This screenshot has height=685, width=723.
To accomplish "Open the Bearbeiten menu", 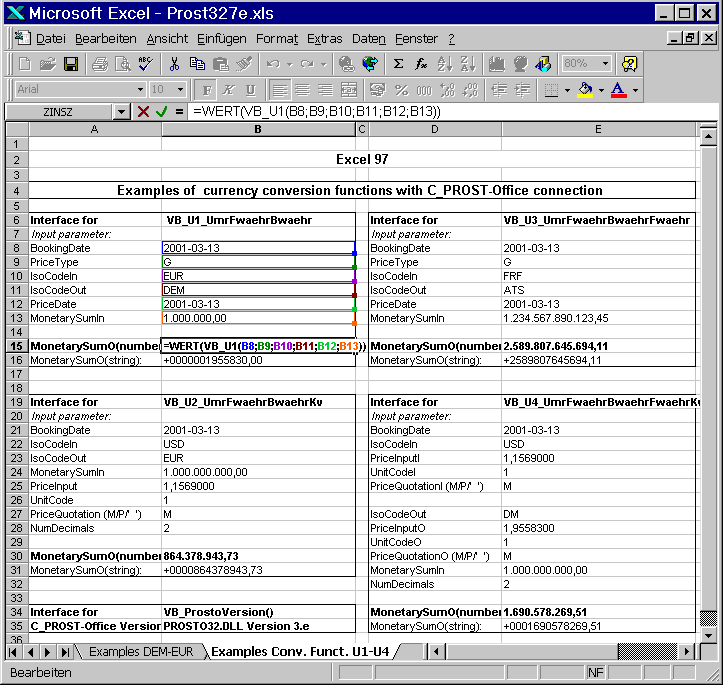I will 106,39.
